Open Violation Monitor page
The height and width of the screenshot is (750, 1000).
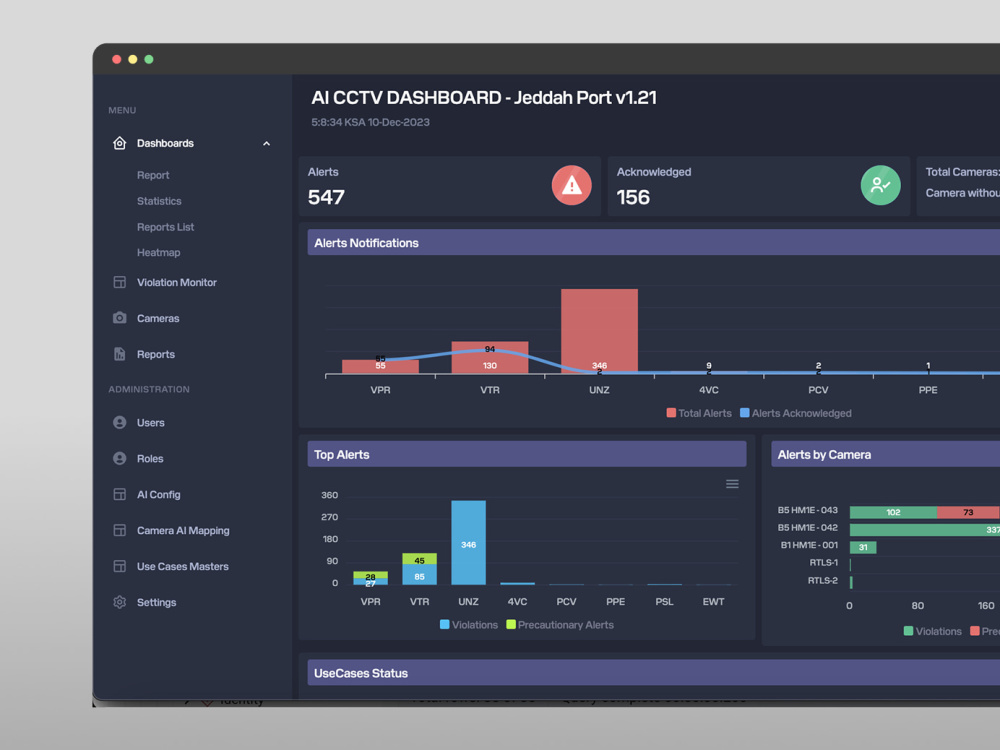(x=177, y=282)
